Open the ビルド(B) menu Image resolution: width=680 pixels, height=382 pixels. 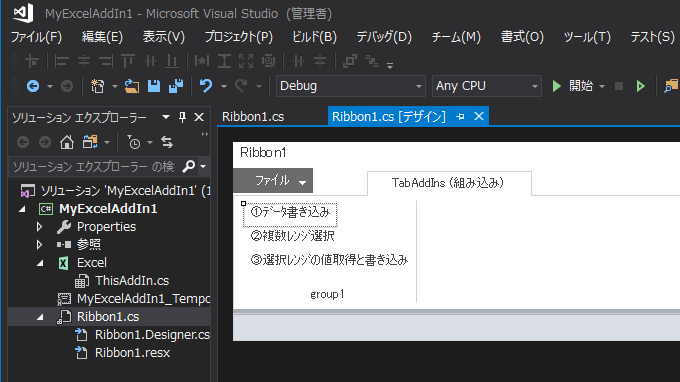pos(314,37)
